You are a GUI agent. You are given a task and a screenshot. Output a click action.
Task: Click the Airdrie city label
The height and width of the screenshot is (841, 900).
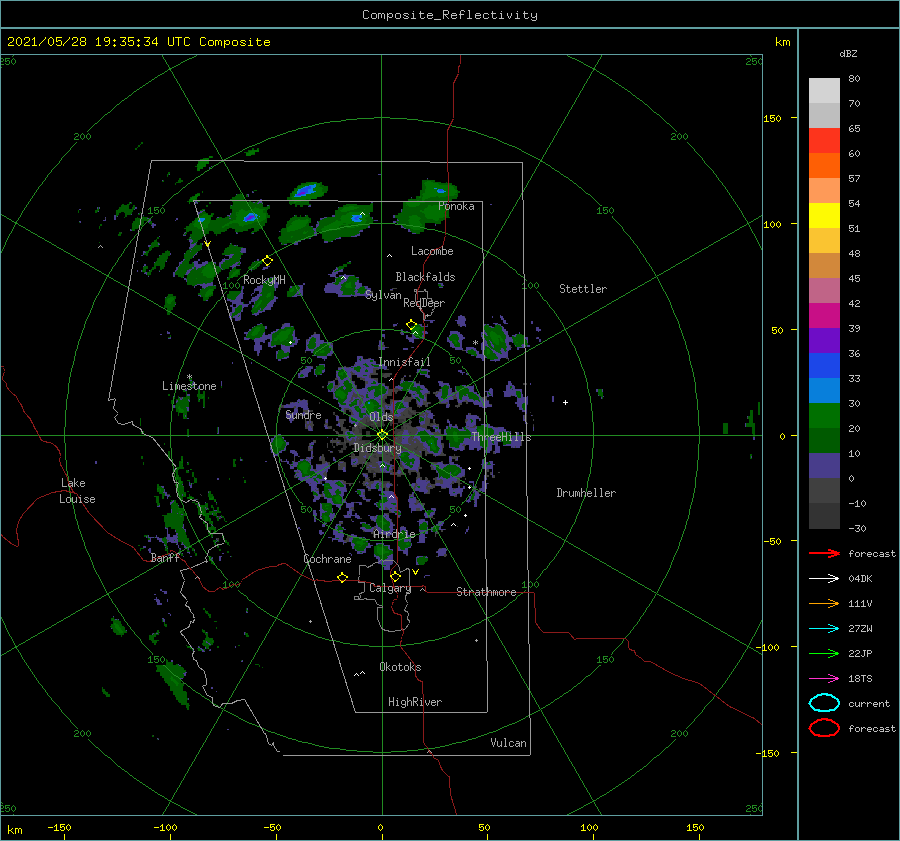[394, 534]
